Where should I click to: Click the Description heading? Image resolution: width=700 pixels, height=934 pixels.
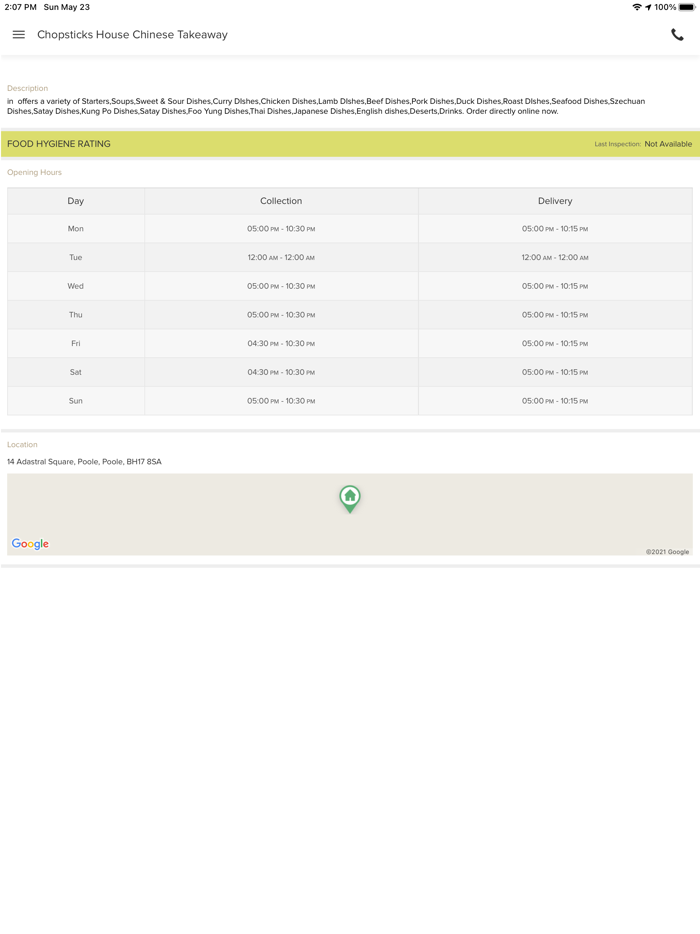[x=27, y=88]
